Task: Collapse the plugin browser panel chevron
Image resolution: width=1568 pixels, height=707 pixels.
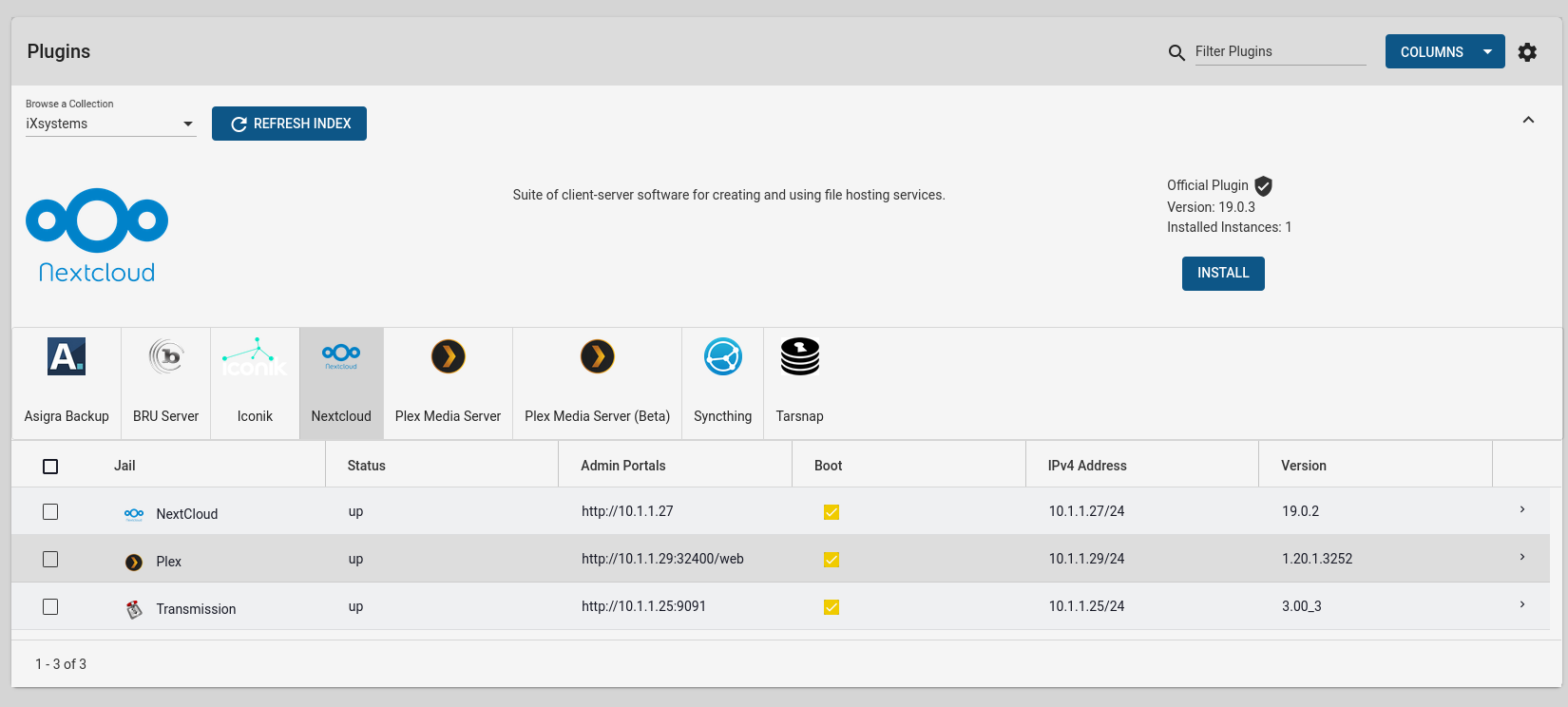Action: coord(1528,120)
